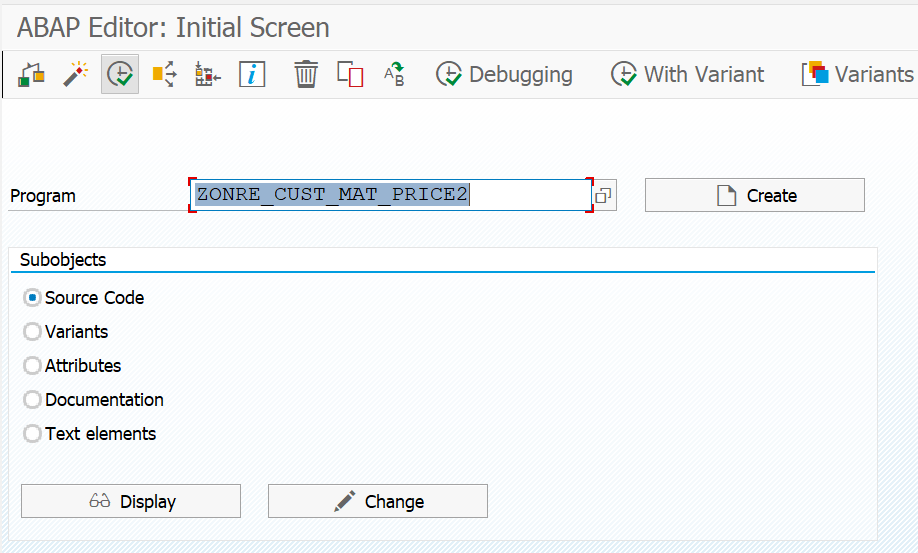Choose the Attributes radio option
The width and height of the screenshot is (918, 553).
33,366
